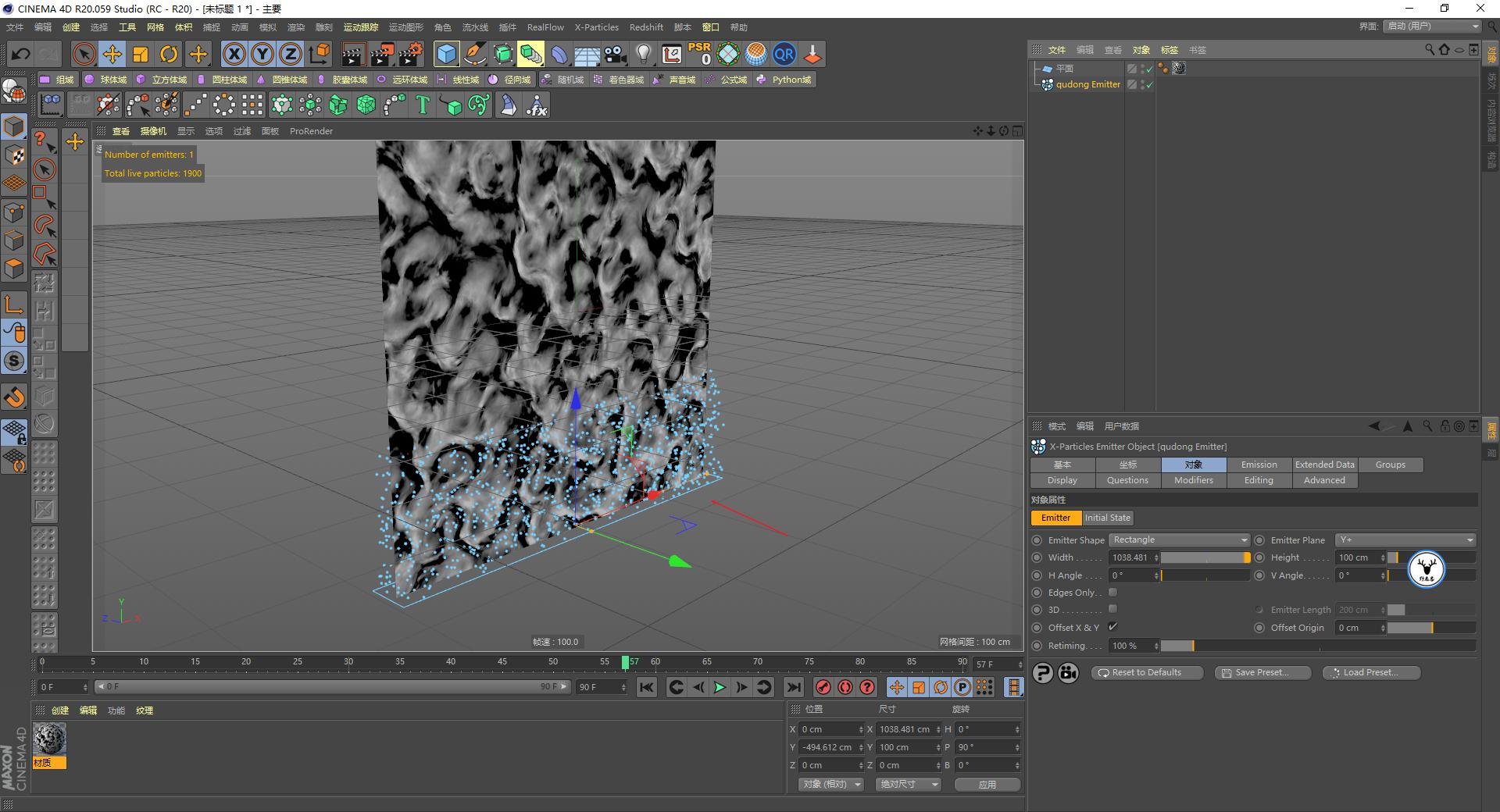Uncheck the Offset X & Y checkbox

coord(1113,627)
